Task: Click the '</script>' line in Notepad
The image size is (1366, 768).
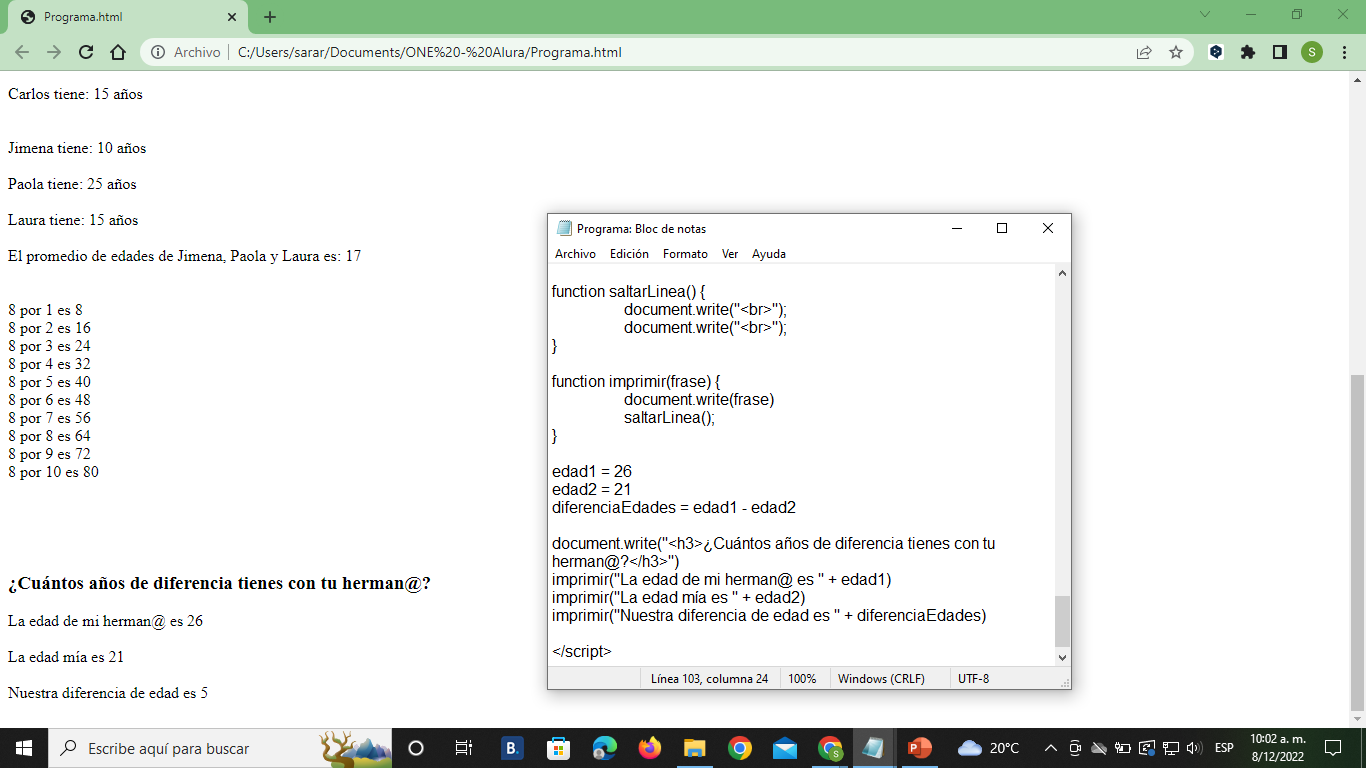Action: pyautogui.click(x=582, y=652)
